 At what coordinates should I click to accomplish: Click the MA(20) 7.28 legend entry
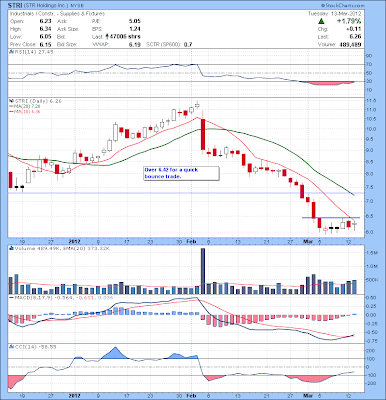click(26, 106)
